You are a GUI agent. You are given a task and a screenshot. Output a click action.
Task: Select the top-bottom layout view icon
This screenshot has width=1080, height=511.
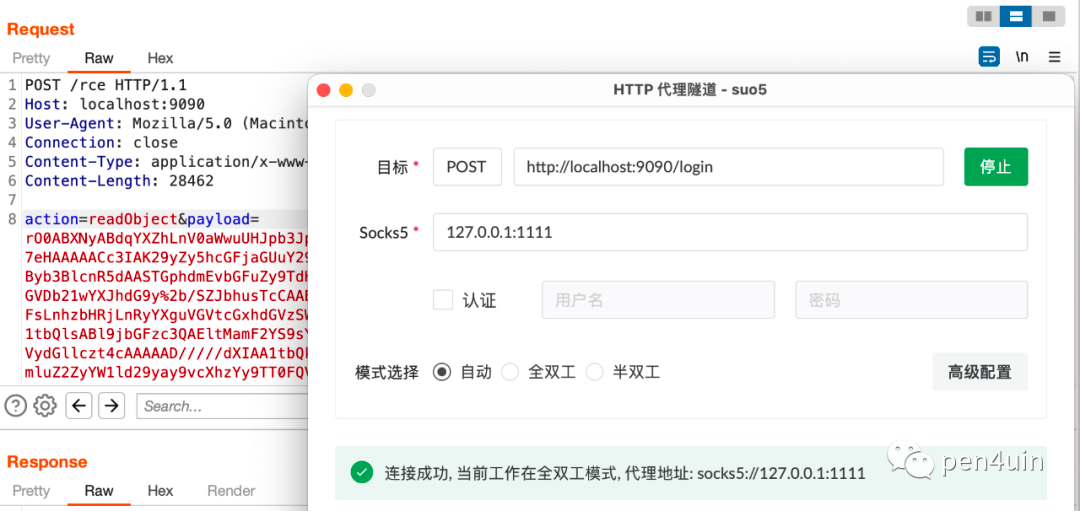coord(1015,16)
